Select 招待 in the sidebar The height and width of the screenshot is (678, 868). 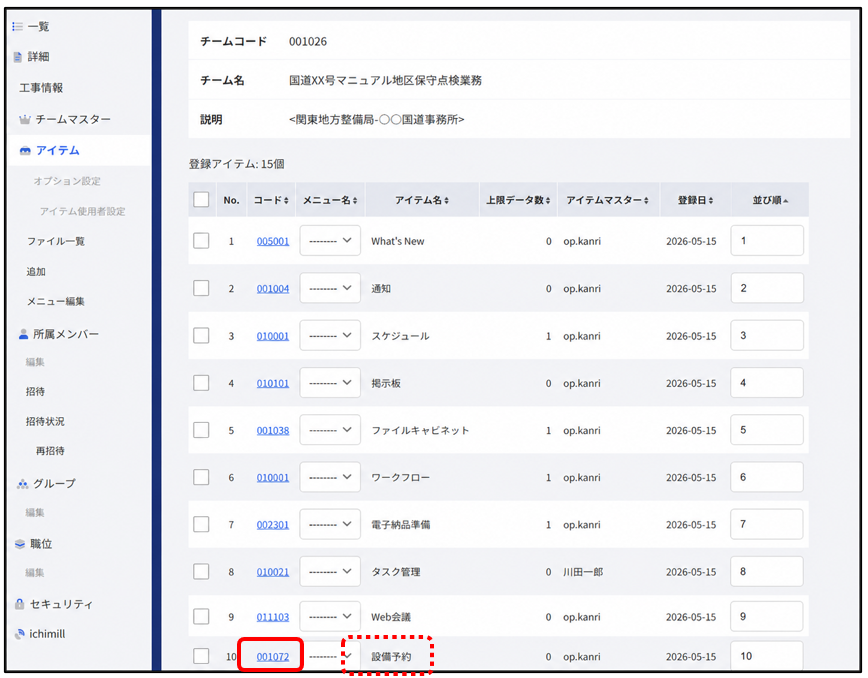click(35, 392)
